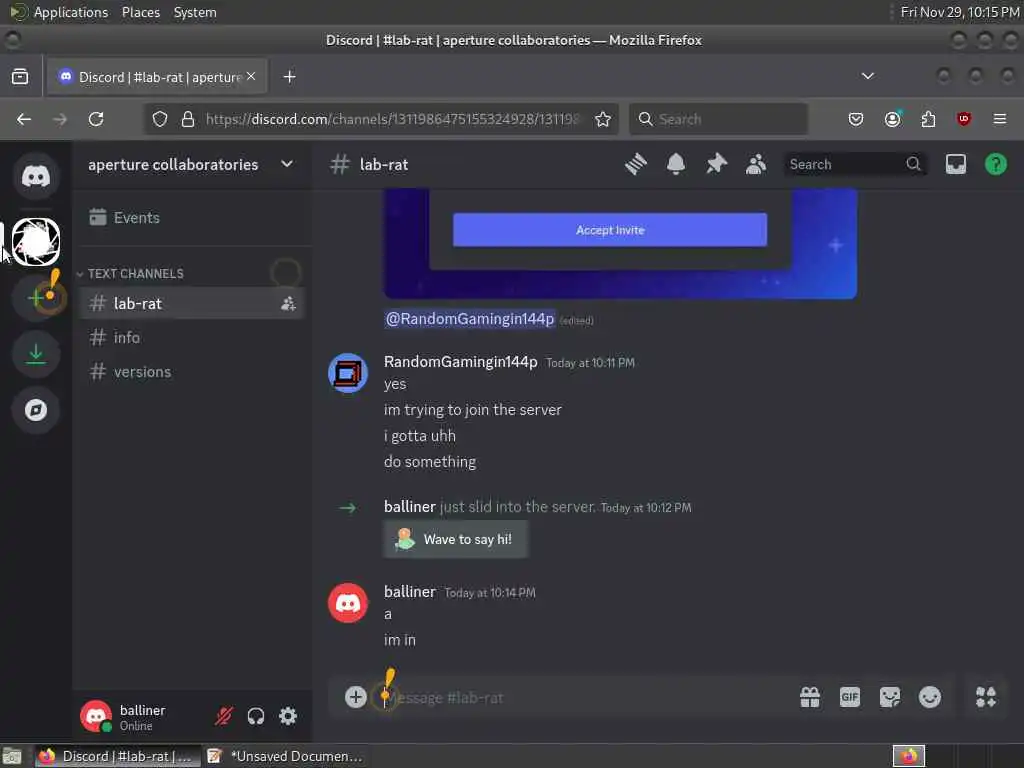Image resolution: width=1024 pixels, height=768 pixels.
Task: Open Firefox hamburger application menu
Action: (x=1000, y=119)
